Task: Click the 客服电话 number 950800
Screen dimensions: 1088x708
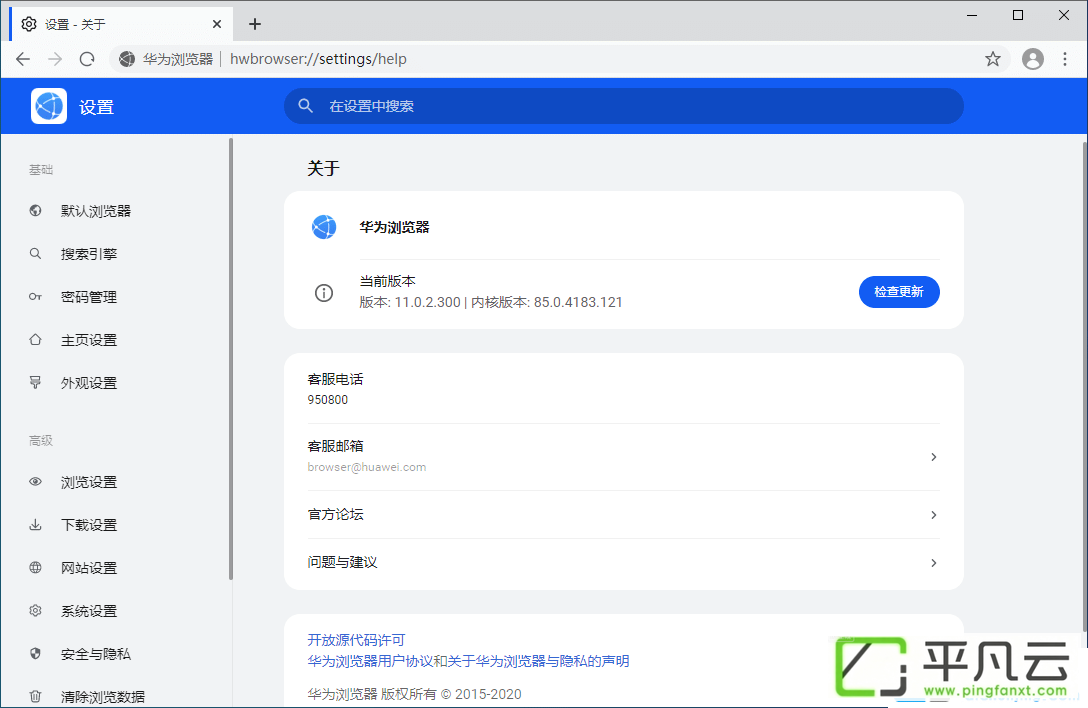Action: (328, 400)
